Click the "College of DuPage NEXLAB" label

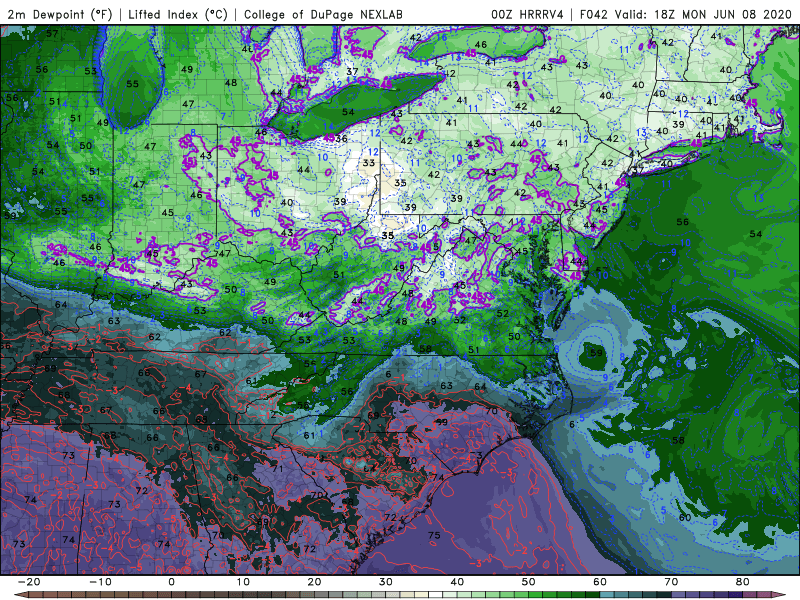[323, 15]
